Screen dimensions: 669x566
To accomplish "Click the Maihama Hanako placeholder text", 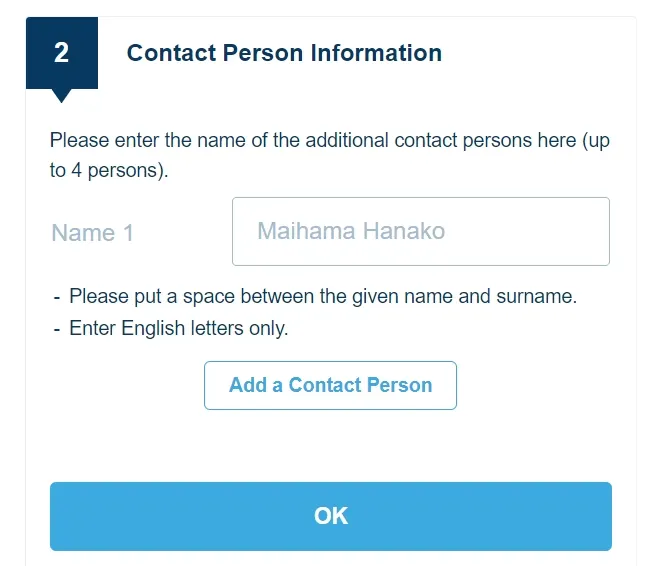I will (x=351, y=231).
